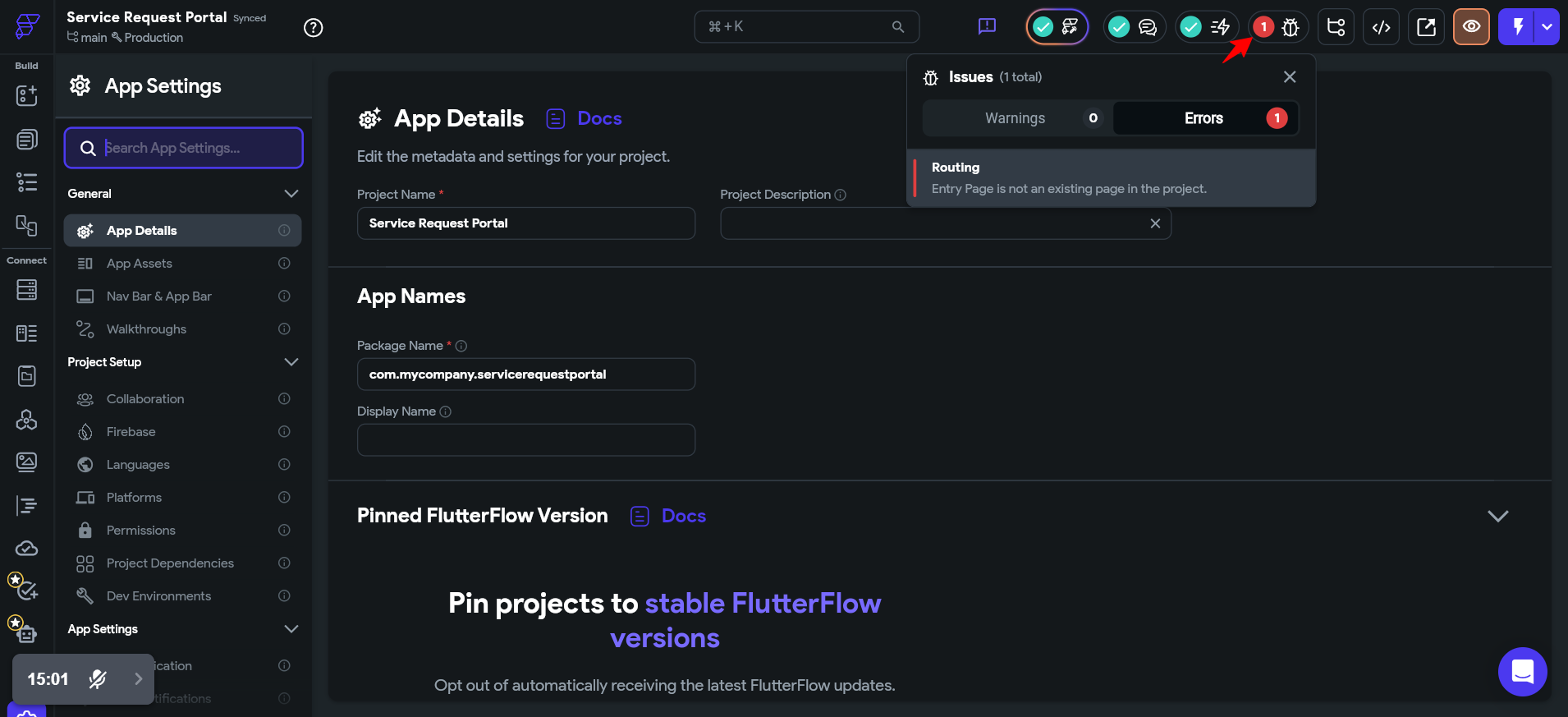
Task: Select App Details in settings menu
Action: [182, 231]
